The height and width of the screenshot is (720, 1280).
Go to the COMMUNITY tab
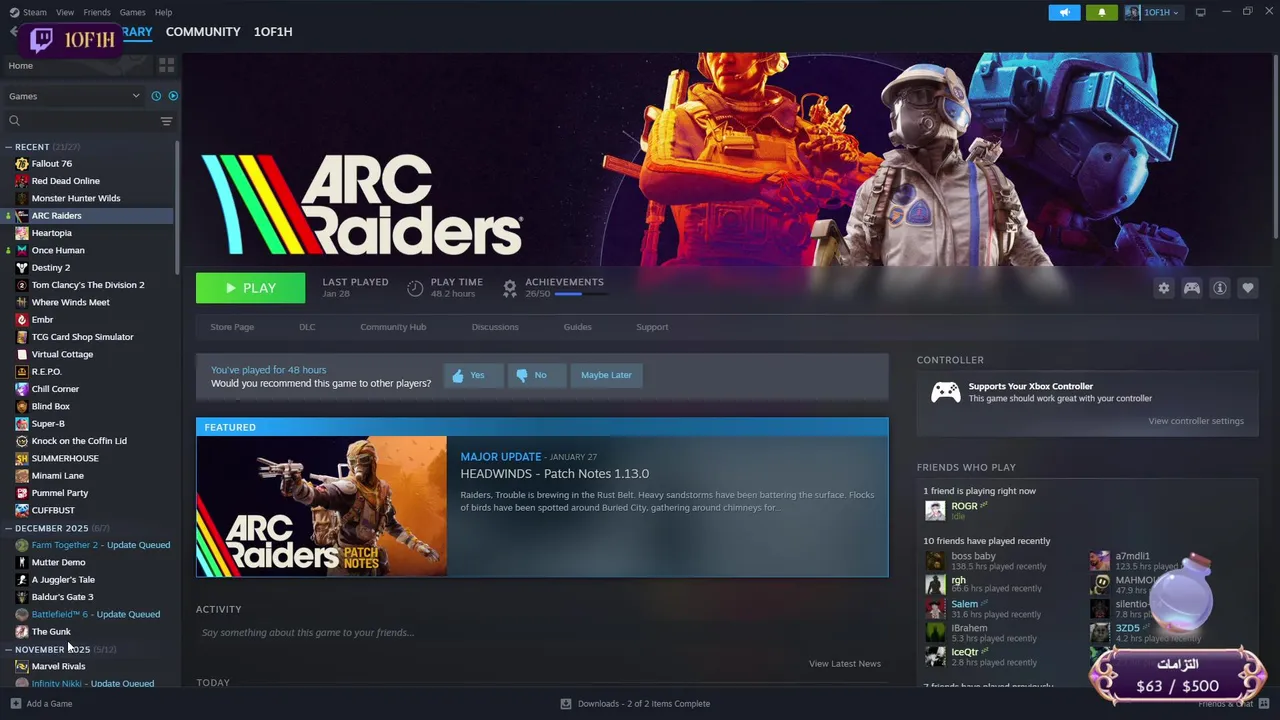203,32
